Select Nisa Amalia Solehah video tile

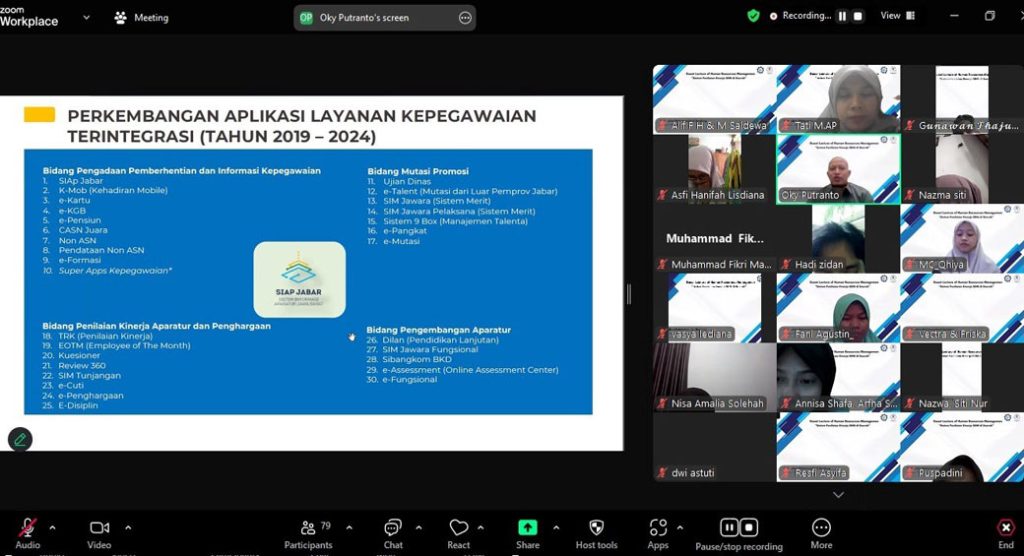click(x=714, y=378)
